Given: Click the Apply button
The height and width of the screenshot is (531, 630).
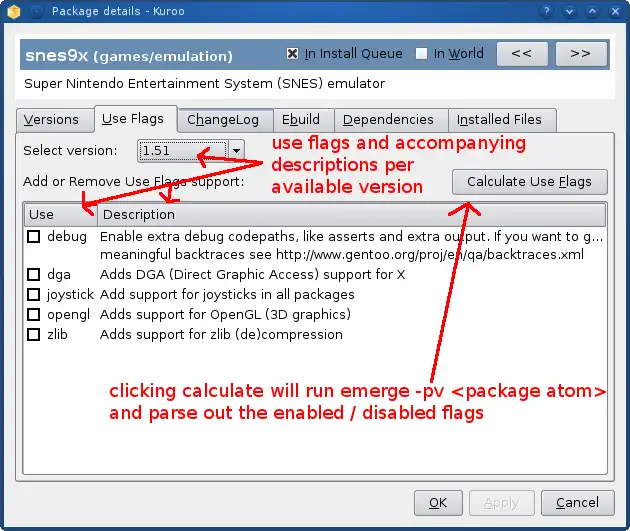Looking at the screenshot, I should [501, 503].
